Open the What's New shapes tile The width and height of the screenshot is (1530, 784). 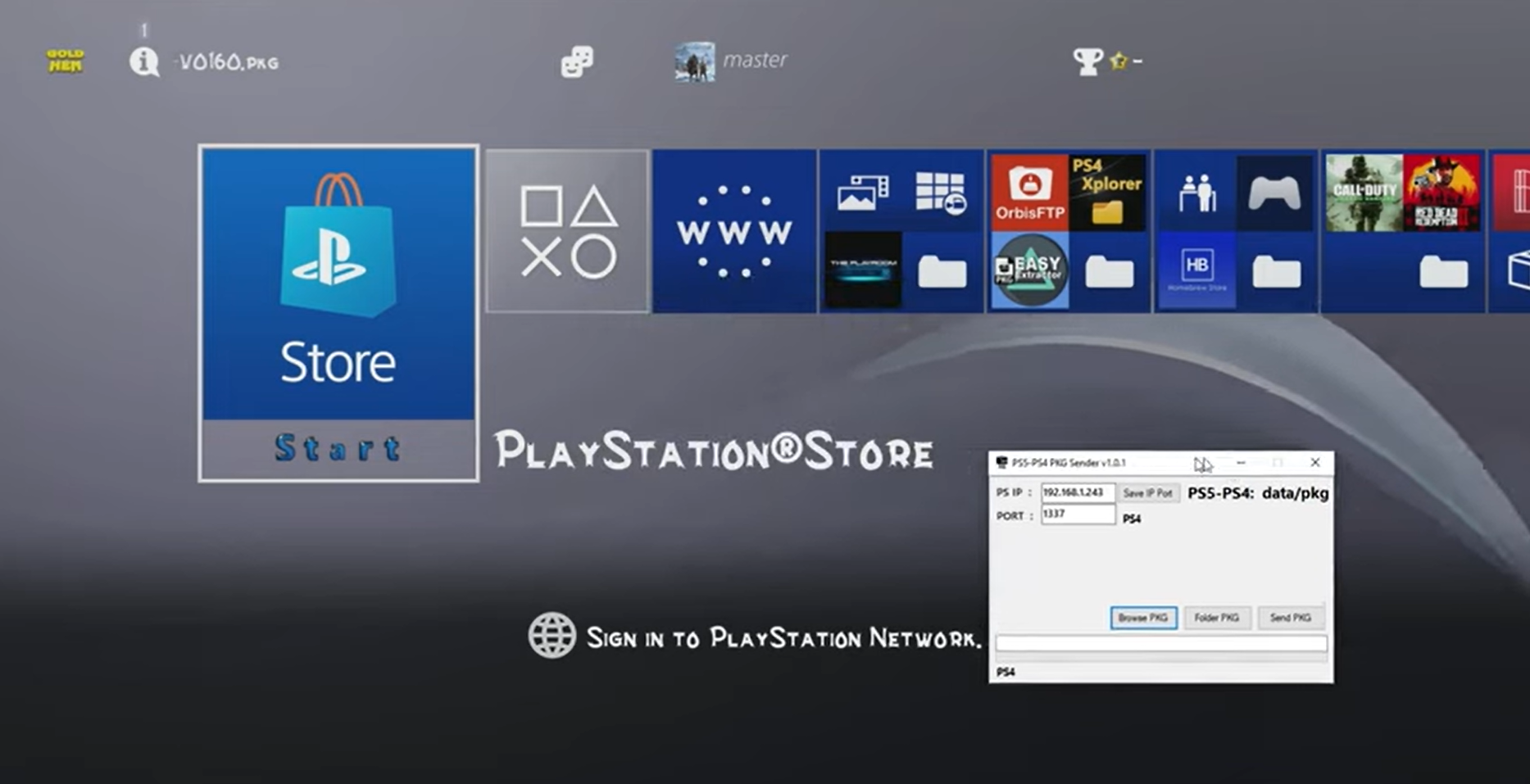(x=567, y=231)
